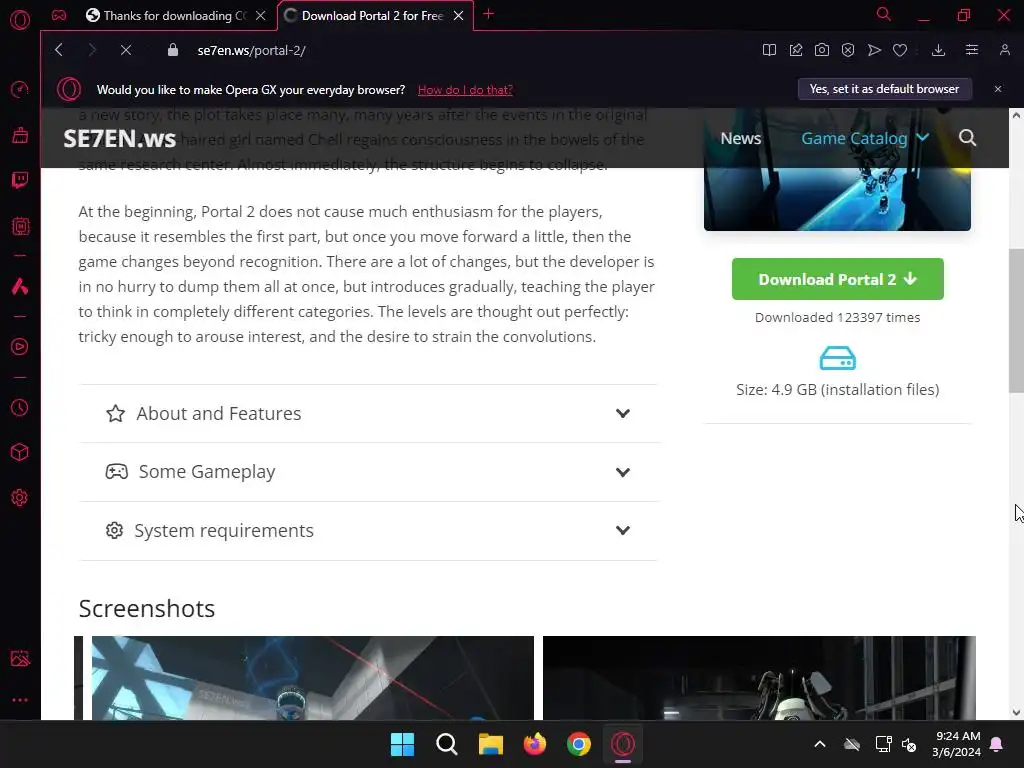Click the scrollbar up arrow
Viewport: 1024px width, 768px height.
coord(1016,116)
